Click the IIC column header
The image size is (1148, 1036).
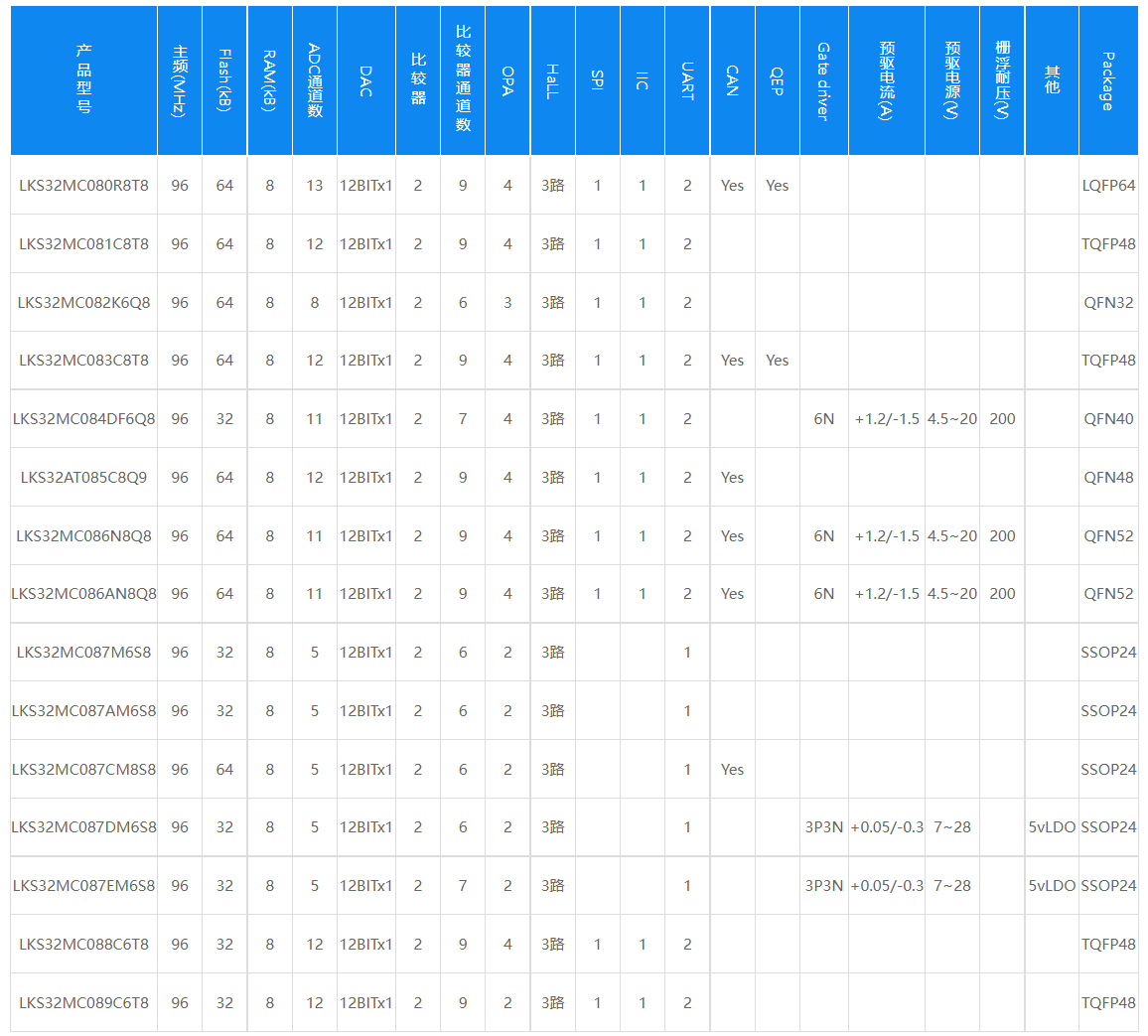click(643, 80)
